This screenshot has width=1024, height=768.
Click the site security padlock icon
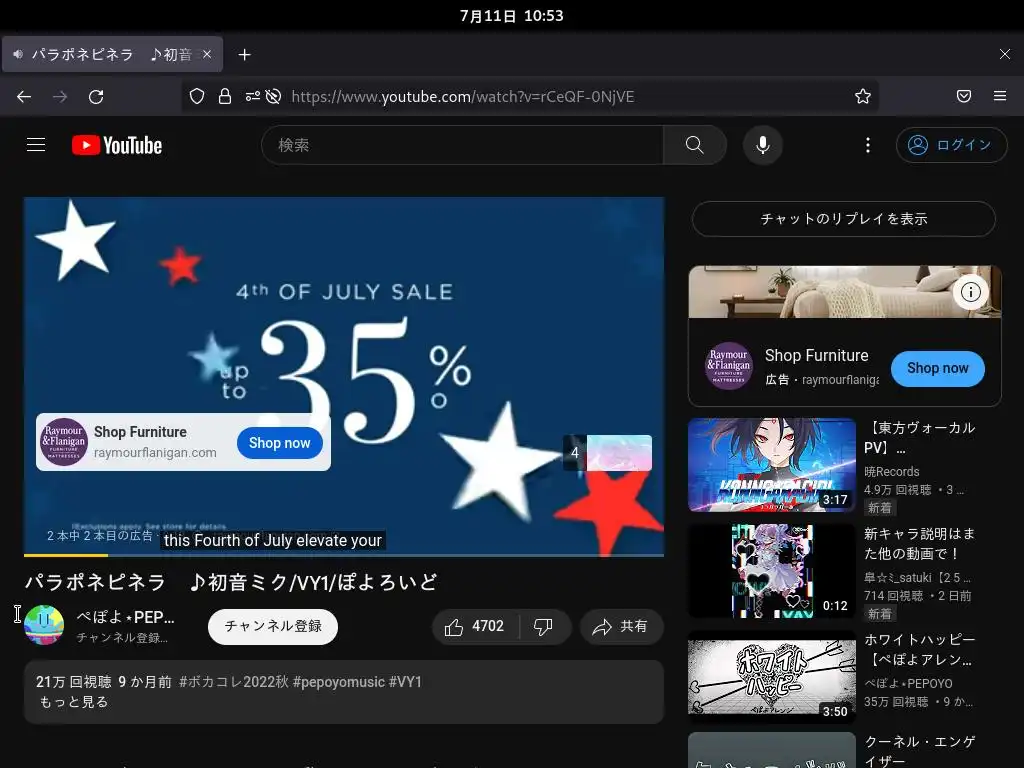point(225,97)
